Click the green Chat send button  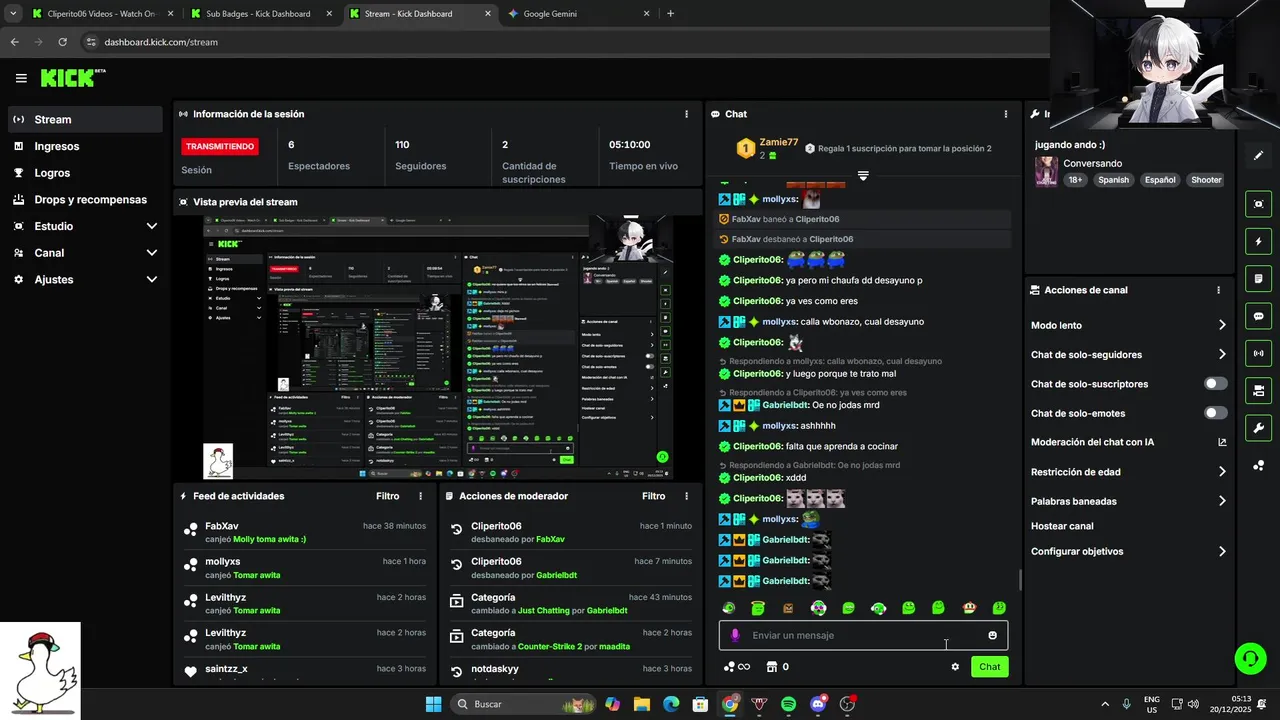point(989,667)
